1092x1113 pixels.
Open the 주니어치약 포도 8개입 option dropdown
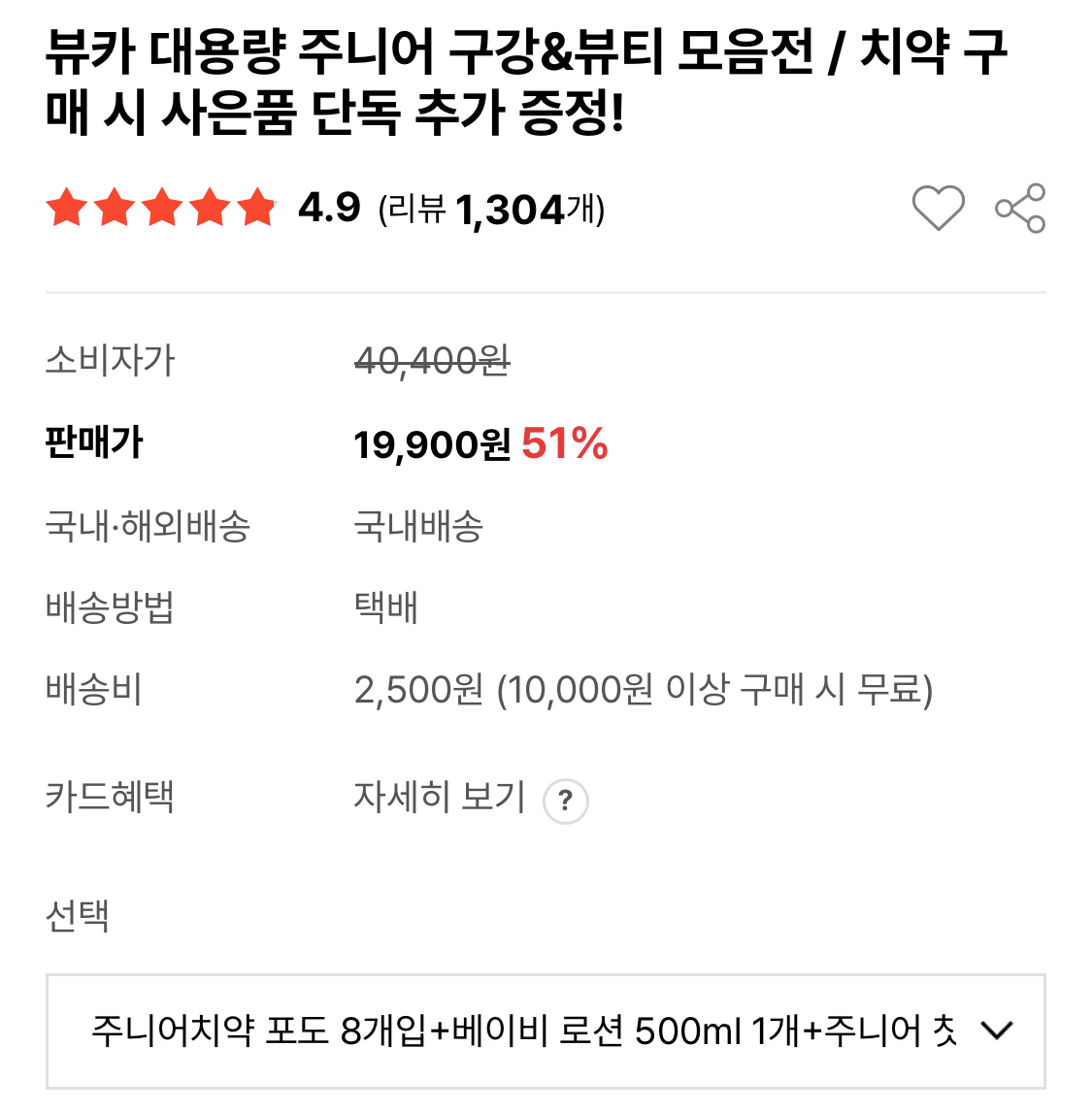tap(524, 1030)
